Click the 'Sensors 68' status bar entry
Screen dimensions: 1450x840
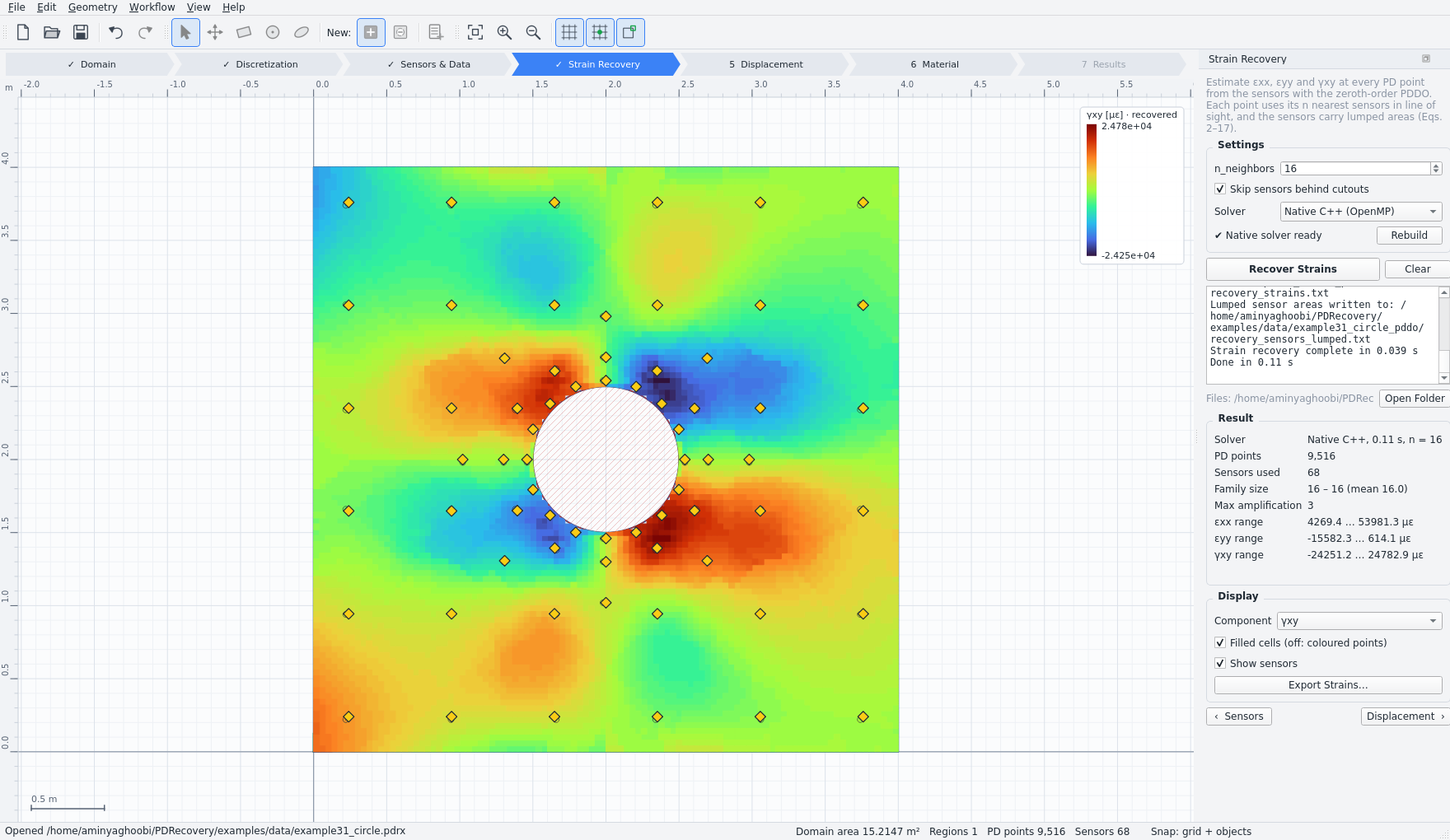coord(1102,831)
